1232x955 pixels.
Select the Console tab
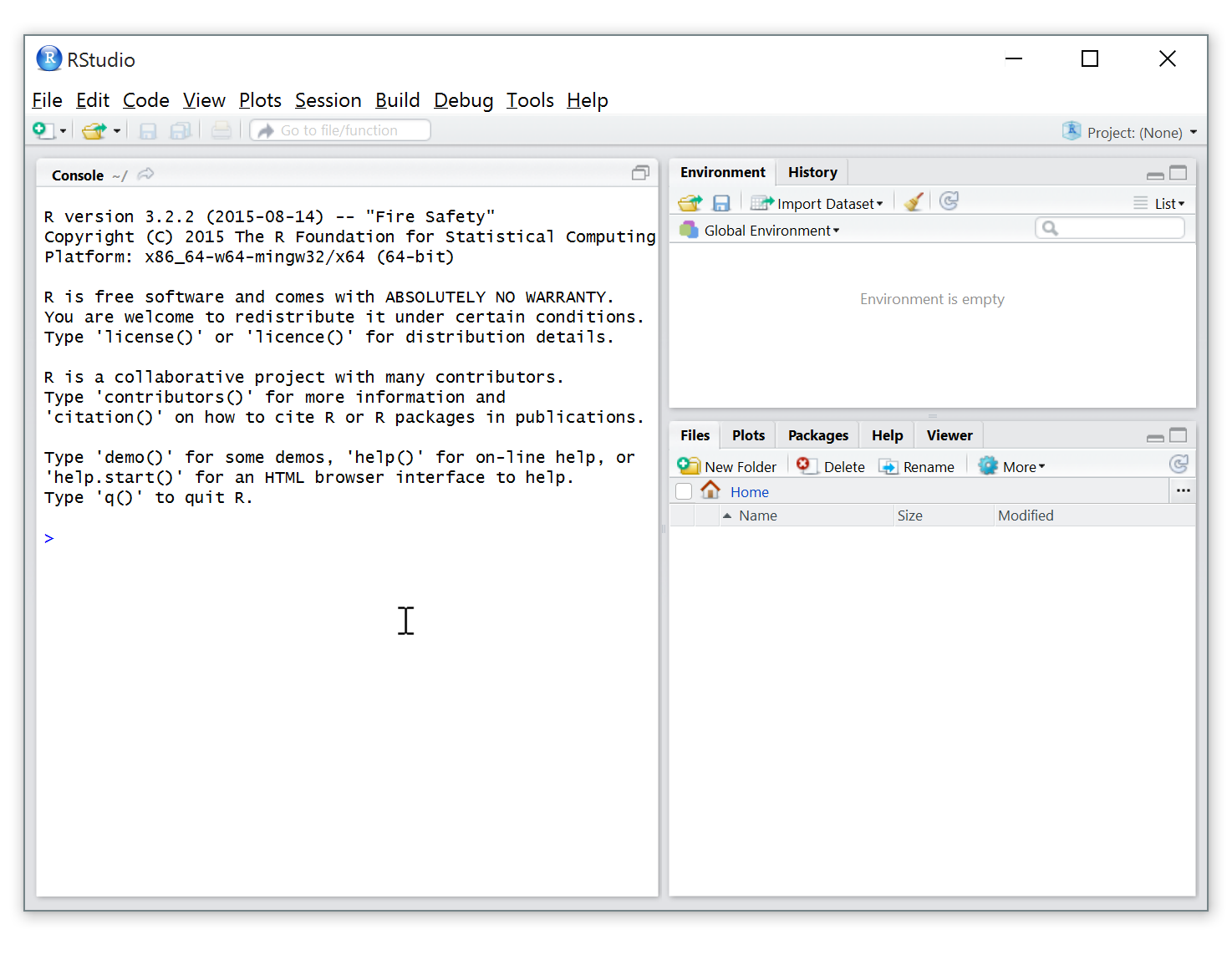[78, 175]
